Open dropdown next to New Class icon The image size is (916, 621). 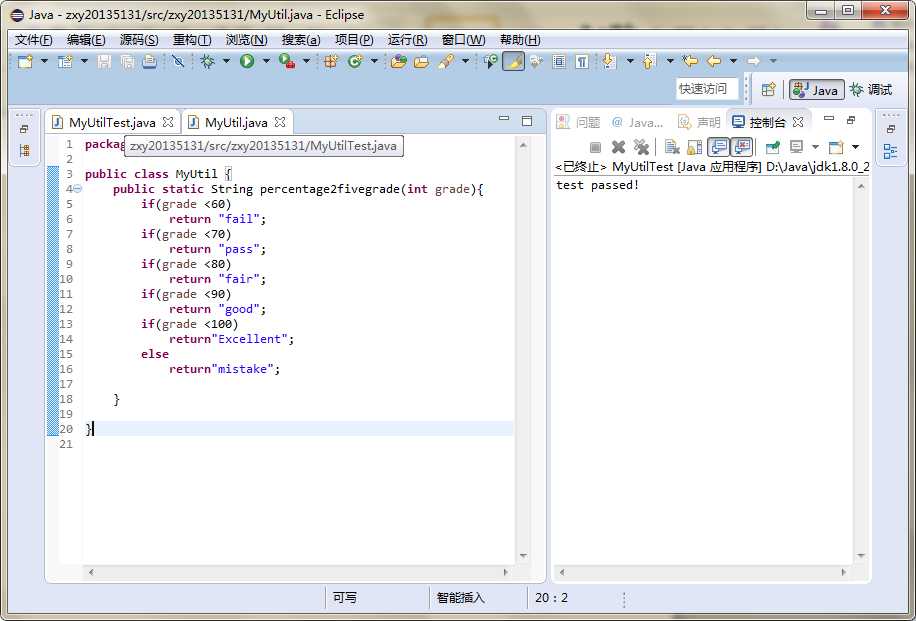click(x=374, y=61)
